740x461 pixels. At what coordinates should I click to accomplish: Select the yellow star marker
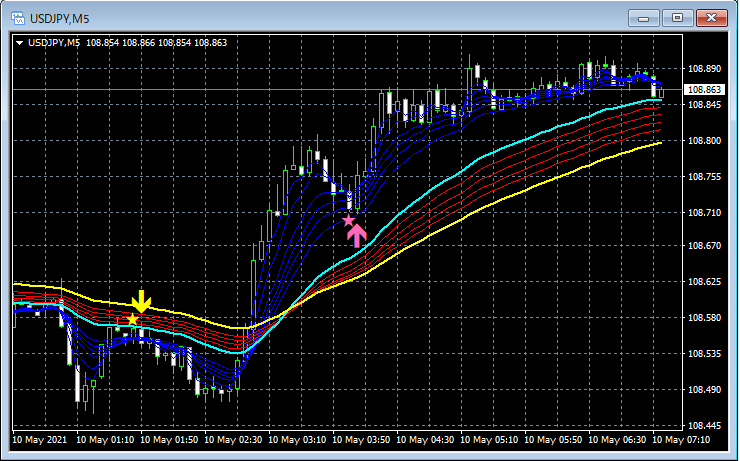coord(132,319)
